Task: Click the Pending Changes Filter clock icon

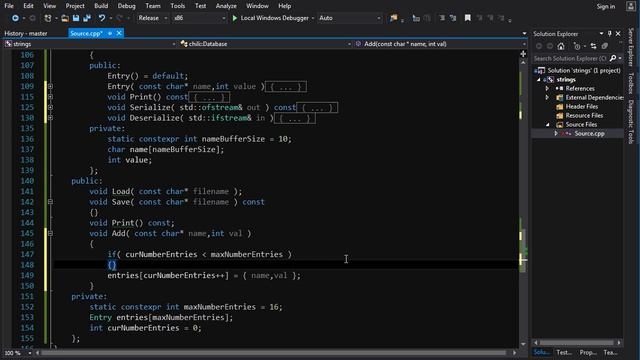Action: pyautogui.click(x=577, y=46)
